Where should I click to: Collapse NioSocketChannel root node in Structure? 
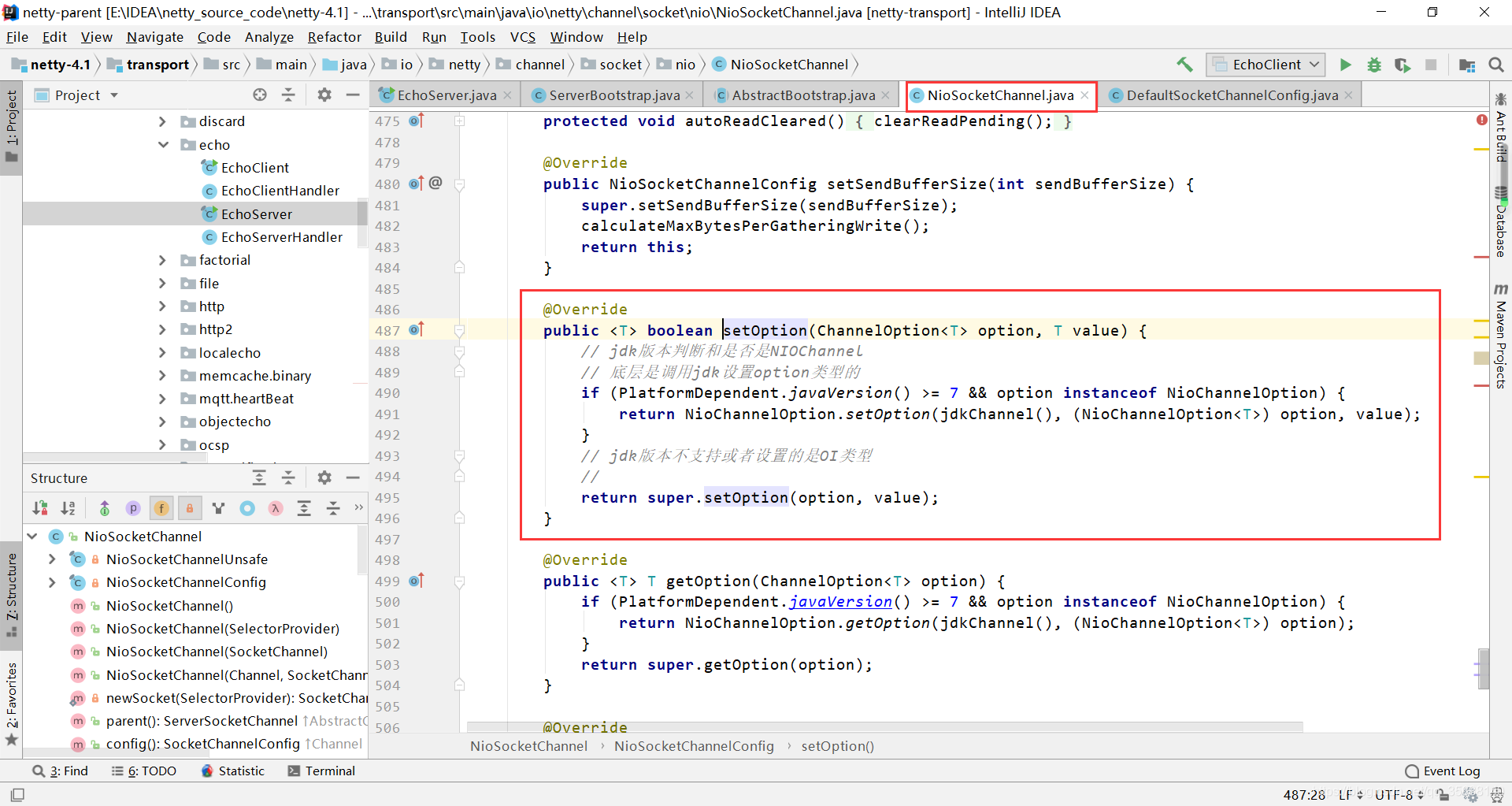(x=32, y=536)
